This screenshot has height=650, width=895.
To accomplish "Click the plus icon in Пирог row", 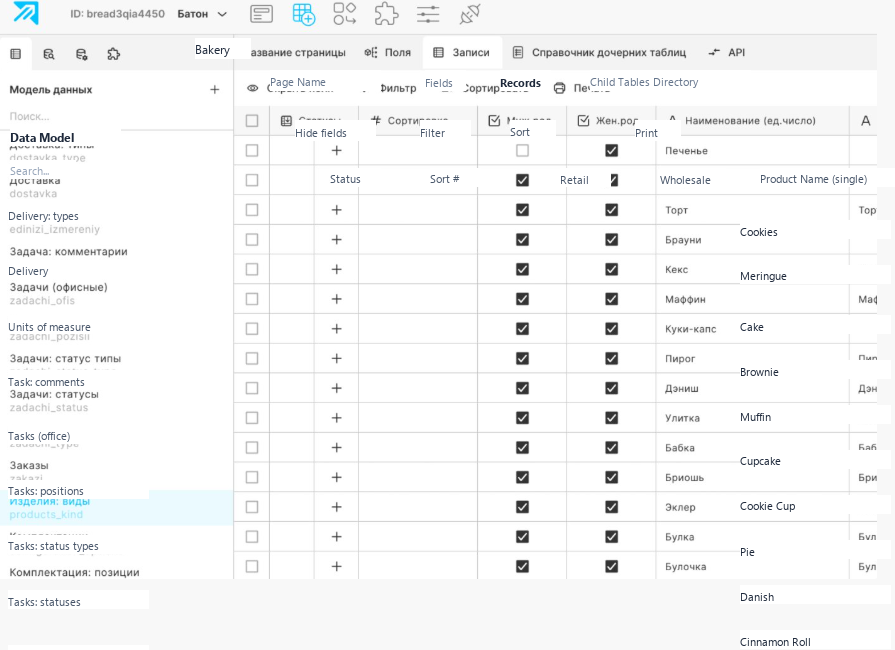I will click(x=337, y=358).
